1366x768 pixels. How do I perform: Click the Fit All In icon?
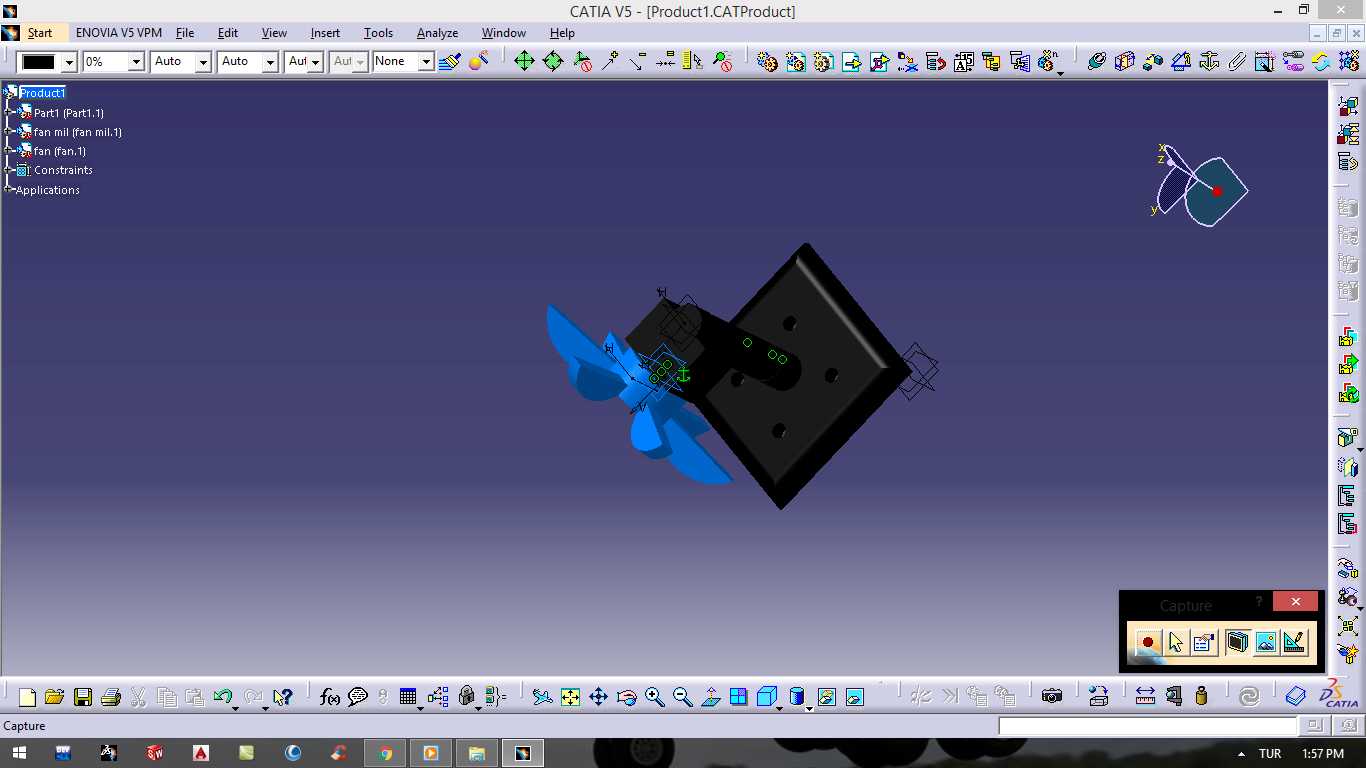570,697
